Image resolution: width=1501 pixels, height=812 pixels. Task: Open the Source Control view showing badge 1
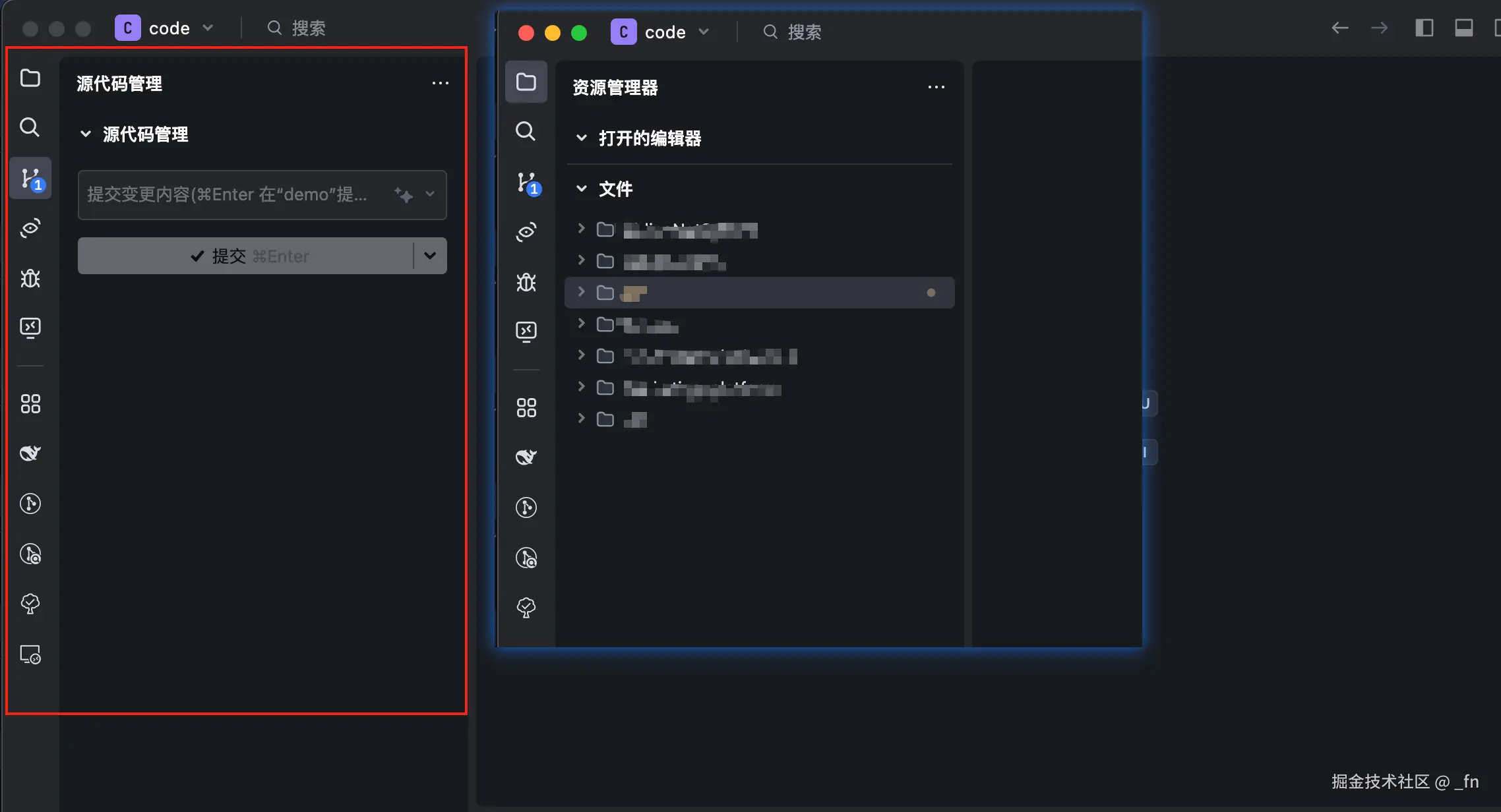(x=30, y=178)
